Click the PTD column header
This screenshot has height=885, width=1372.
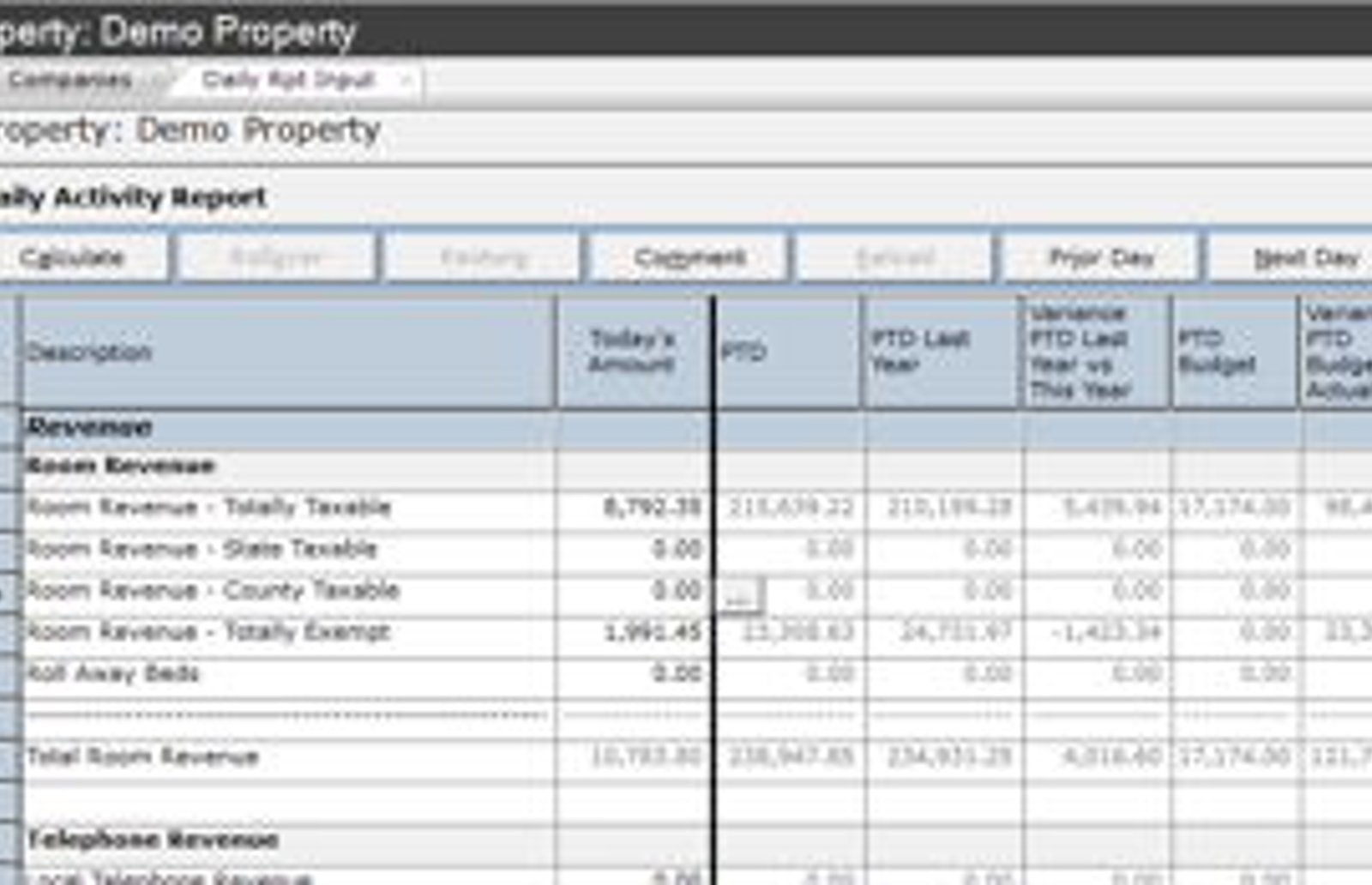(x=788, y=352)
